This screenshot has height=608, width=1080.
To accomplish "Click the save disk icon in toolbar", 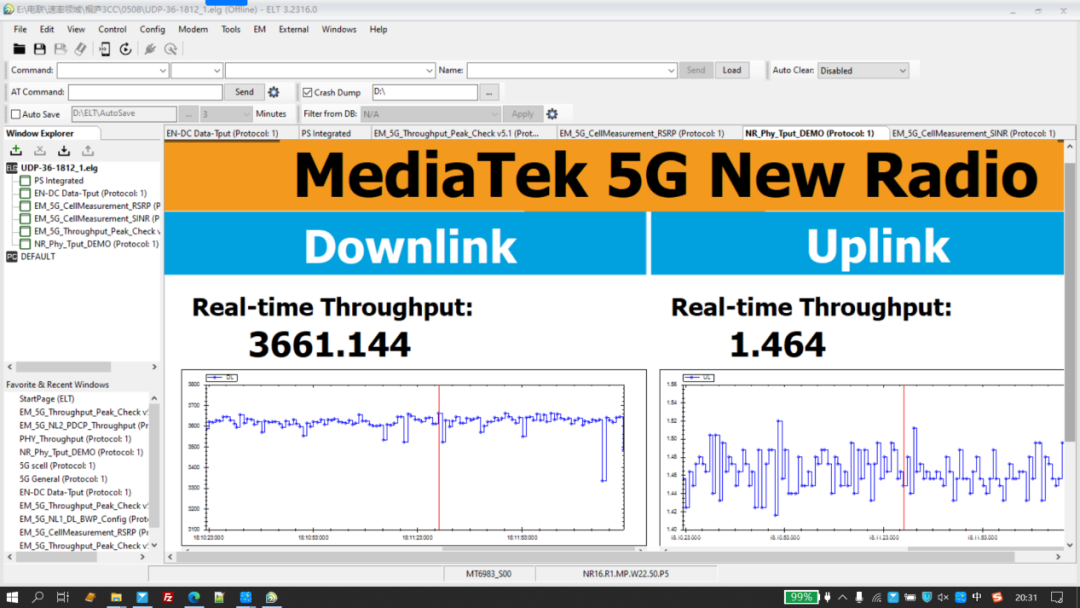I will click(x=40, y=49).
